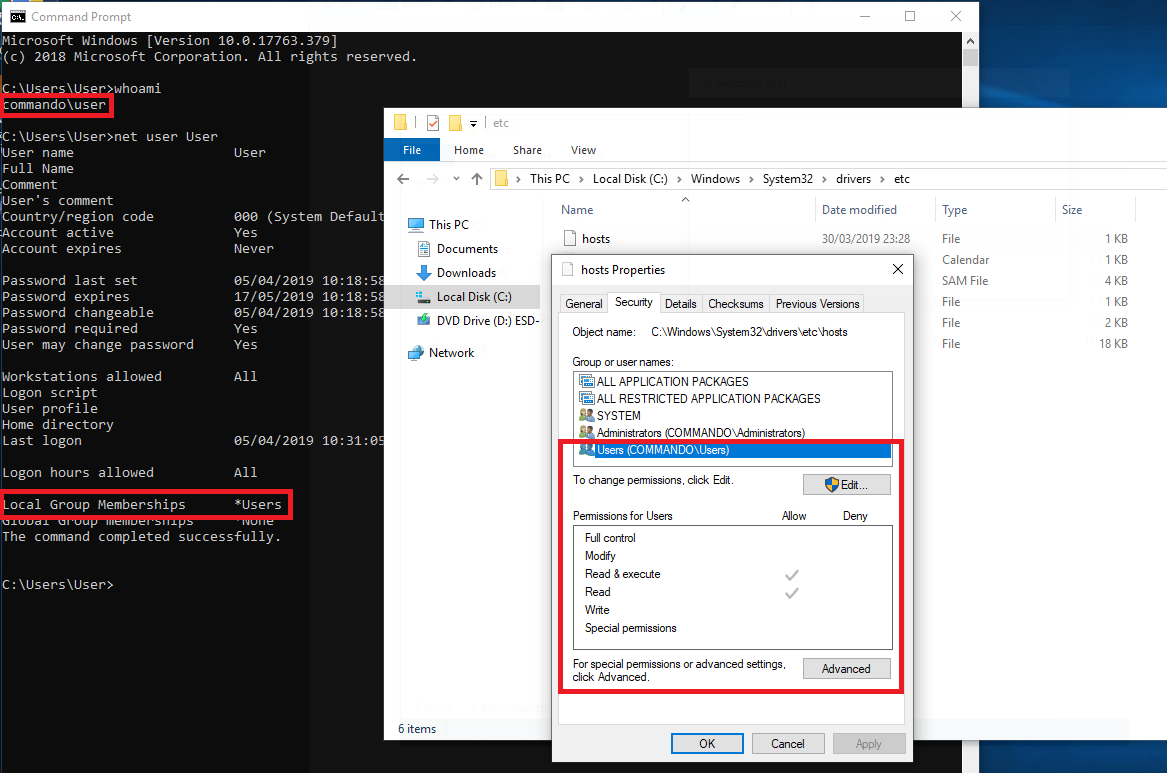Open Downloads in the navigation pane
The image size is (1167, 773).
coord(466,272)
